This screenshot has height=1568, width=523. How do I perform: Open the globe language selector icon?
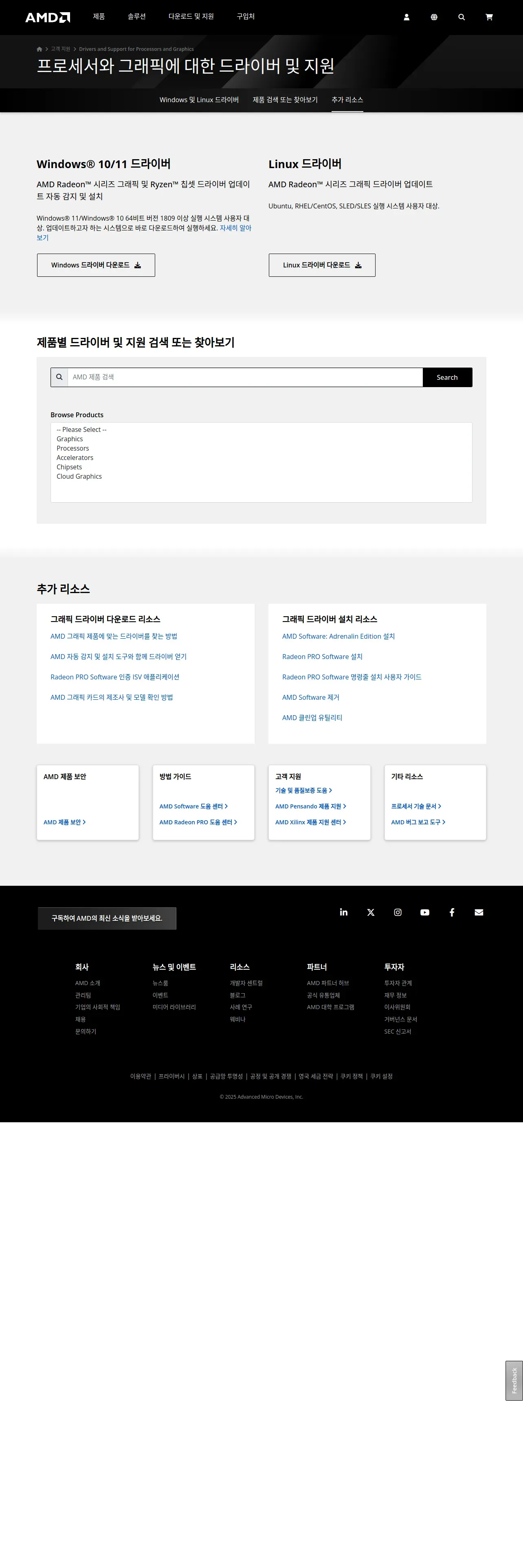pos(434,17)
